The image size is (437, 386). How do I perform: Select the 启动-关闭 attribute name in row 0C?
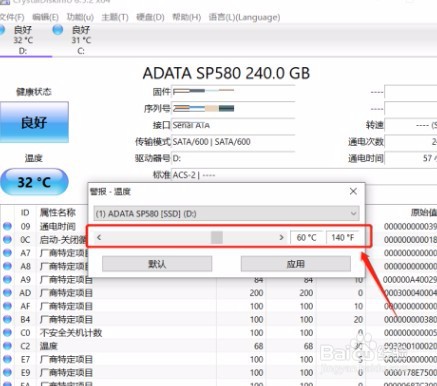click(63, 240)
